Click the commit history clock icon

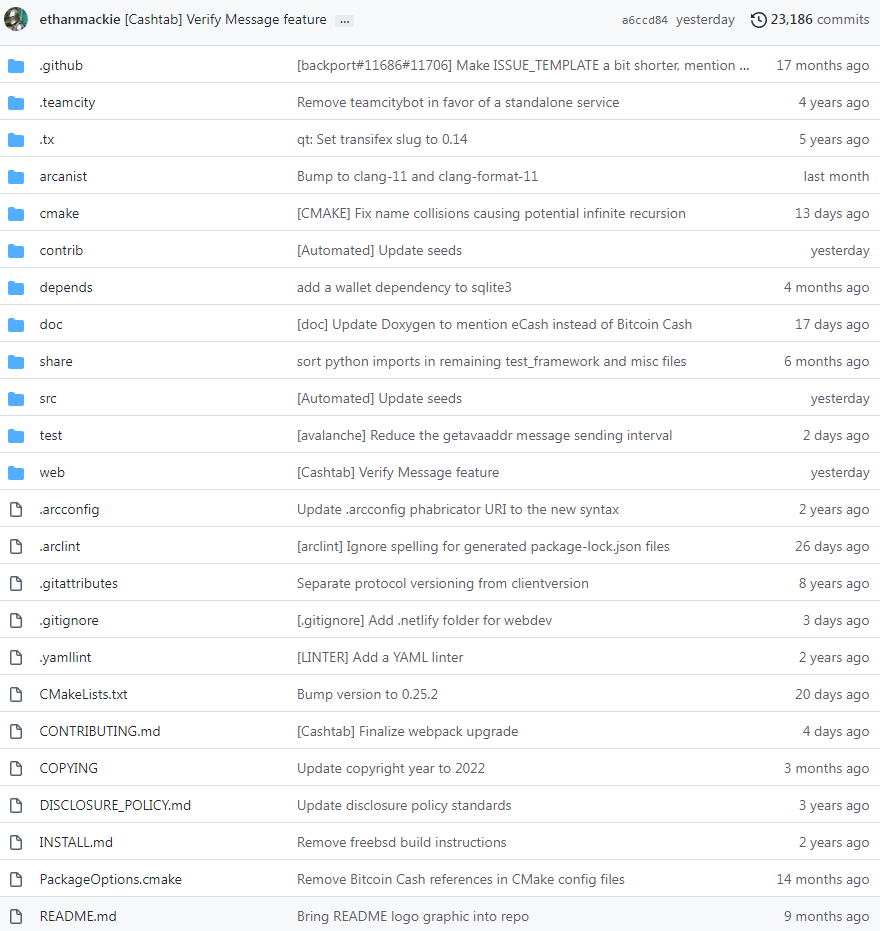758,20
